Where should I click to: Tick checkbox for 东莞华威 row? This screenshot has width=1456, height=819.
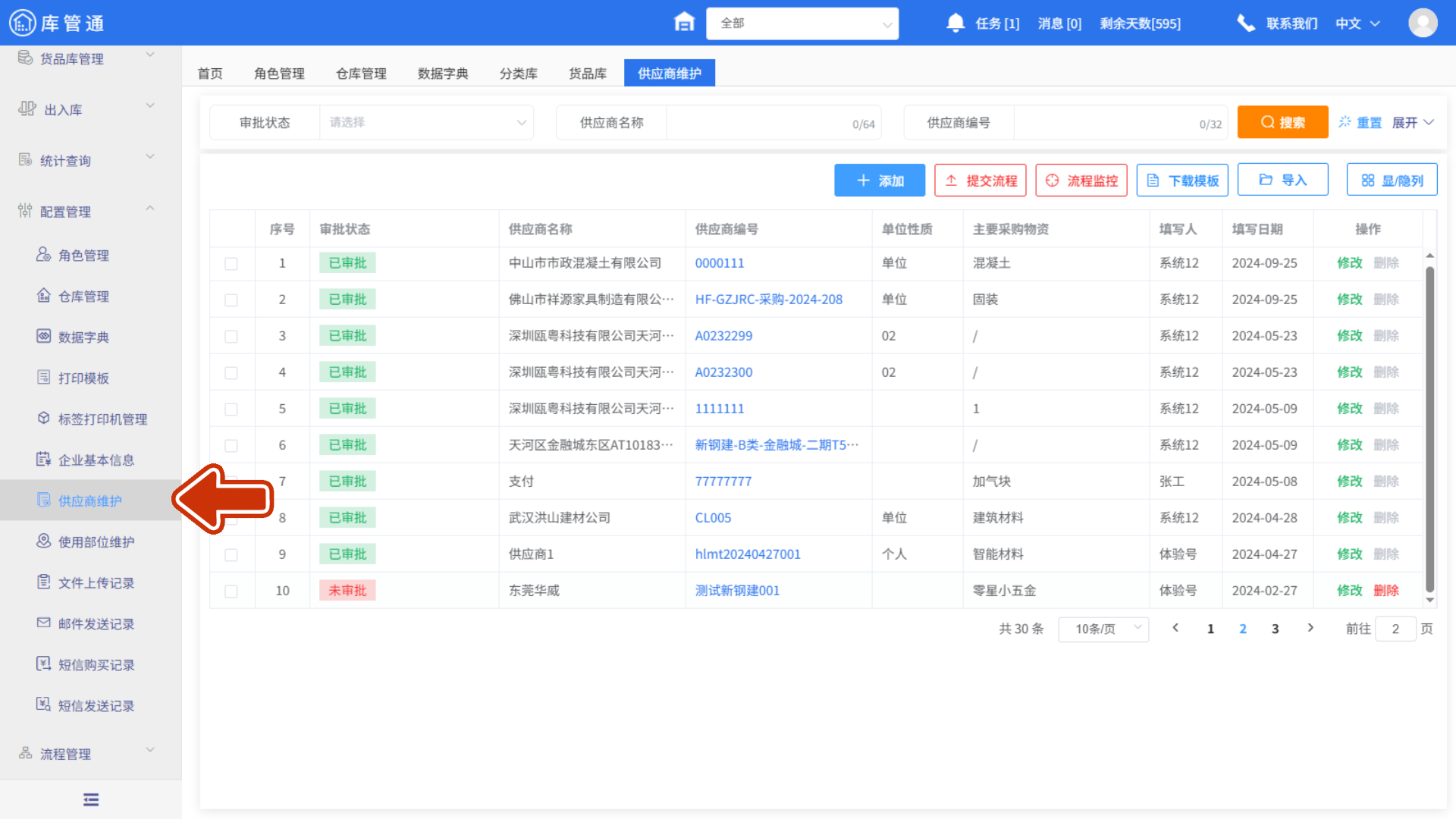click(x=231, y=591)
